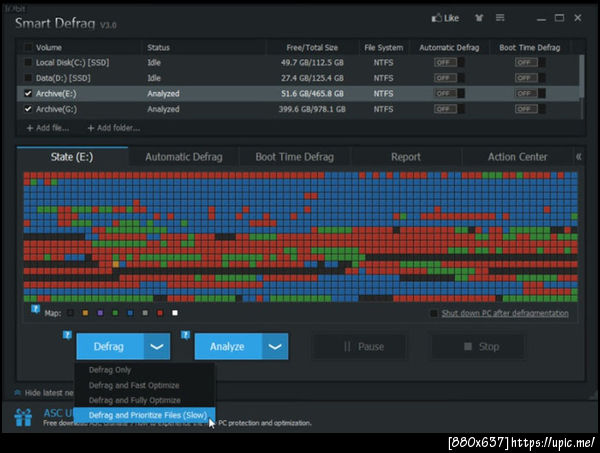The width and height of the screenshot is (600, 453).
Task: Click Hide latest news text
Action: (49, 393)
